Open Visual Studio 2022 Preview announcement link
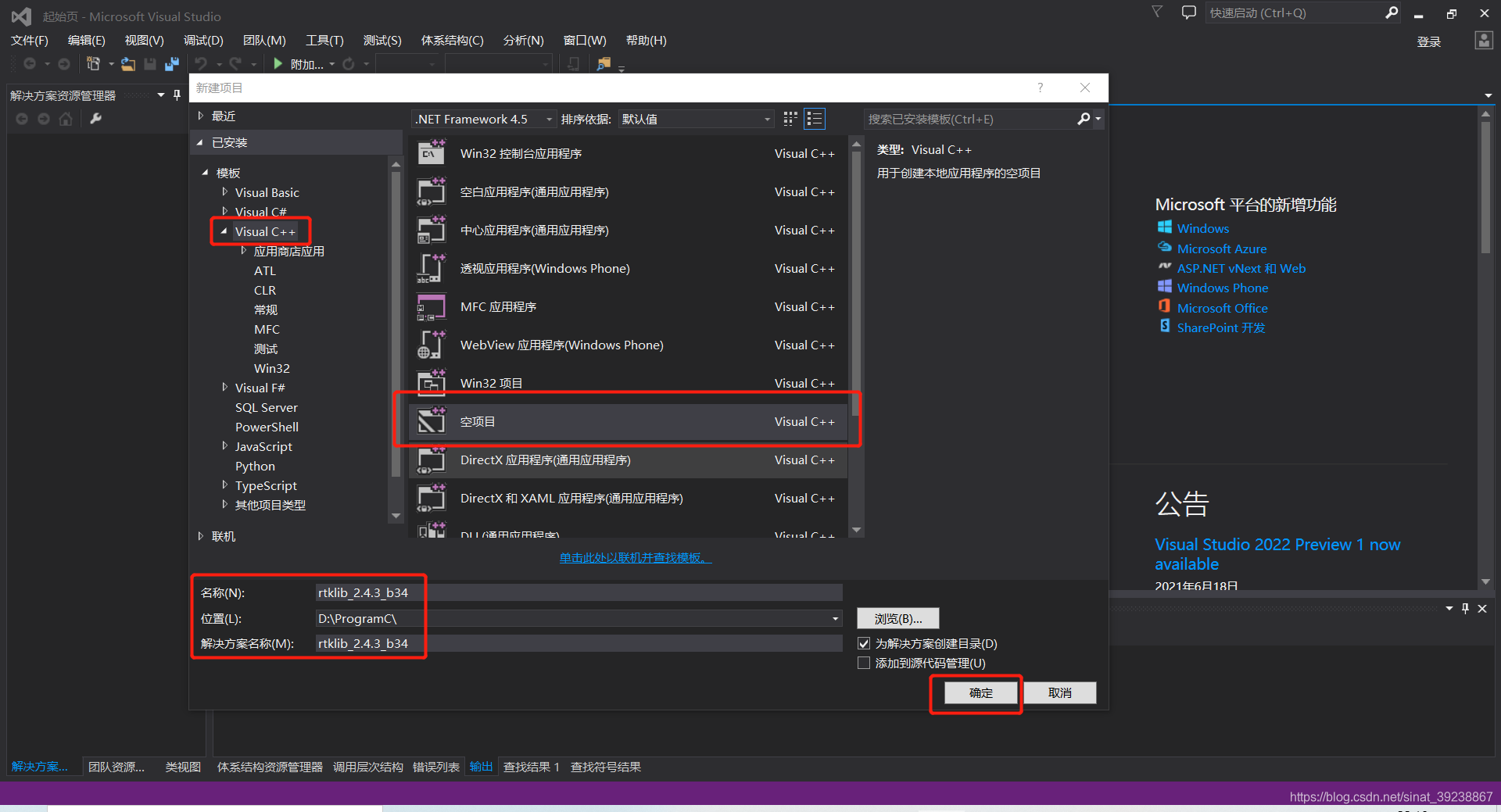Viewport: 1501px width, 812px height. [x=1277, y=554]
